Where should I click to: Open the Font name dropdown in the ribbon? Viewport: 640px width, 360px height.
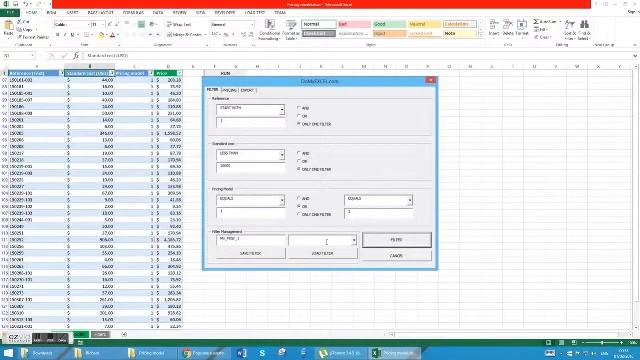(88, 25)
